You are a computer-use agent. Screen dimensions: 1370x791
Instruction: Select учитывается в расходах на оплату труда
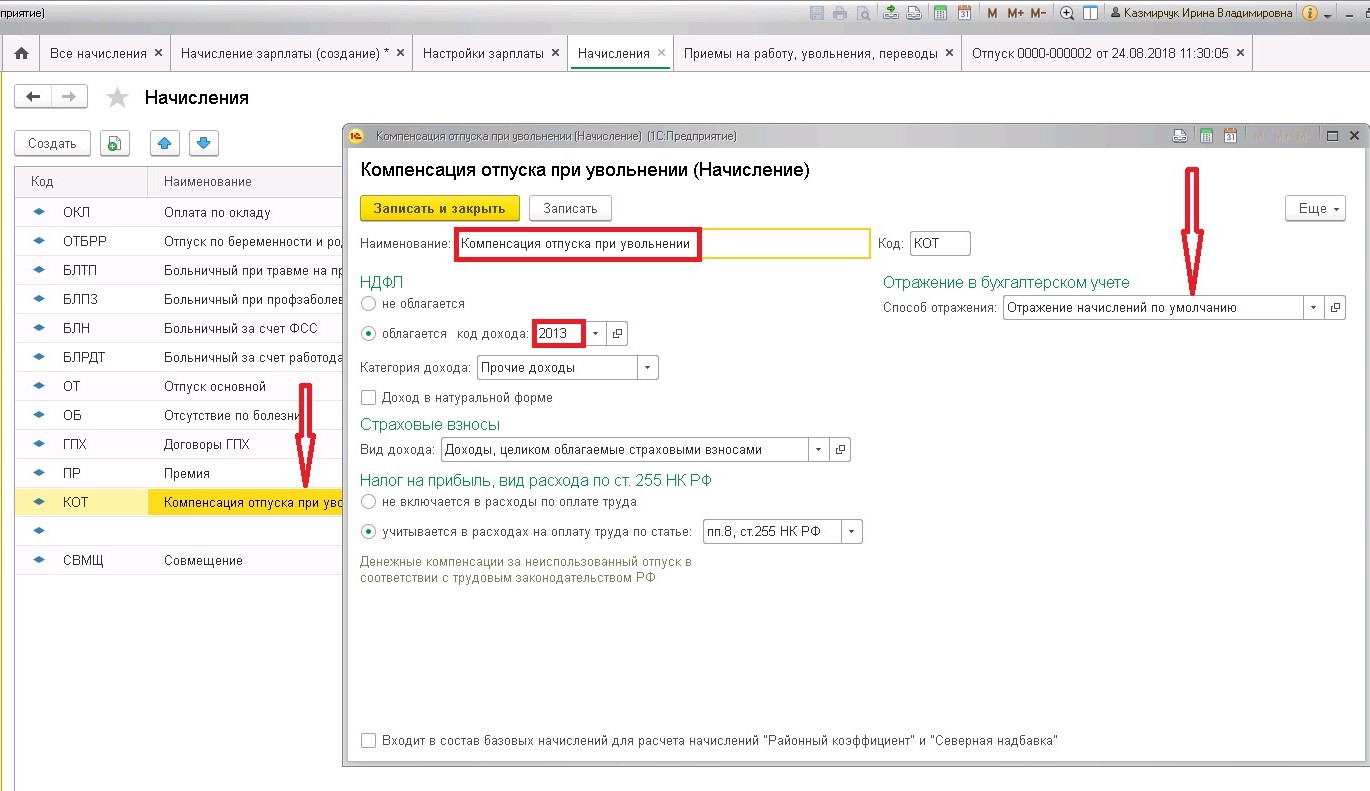[369, 531]
